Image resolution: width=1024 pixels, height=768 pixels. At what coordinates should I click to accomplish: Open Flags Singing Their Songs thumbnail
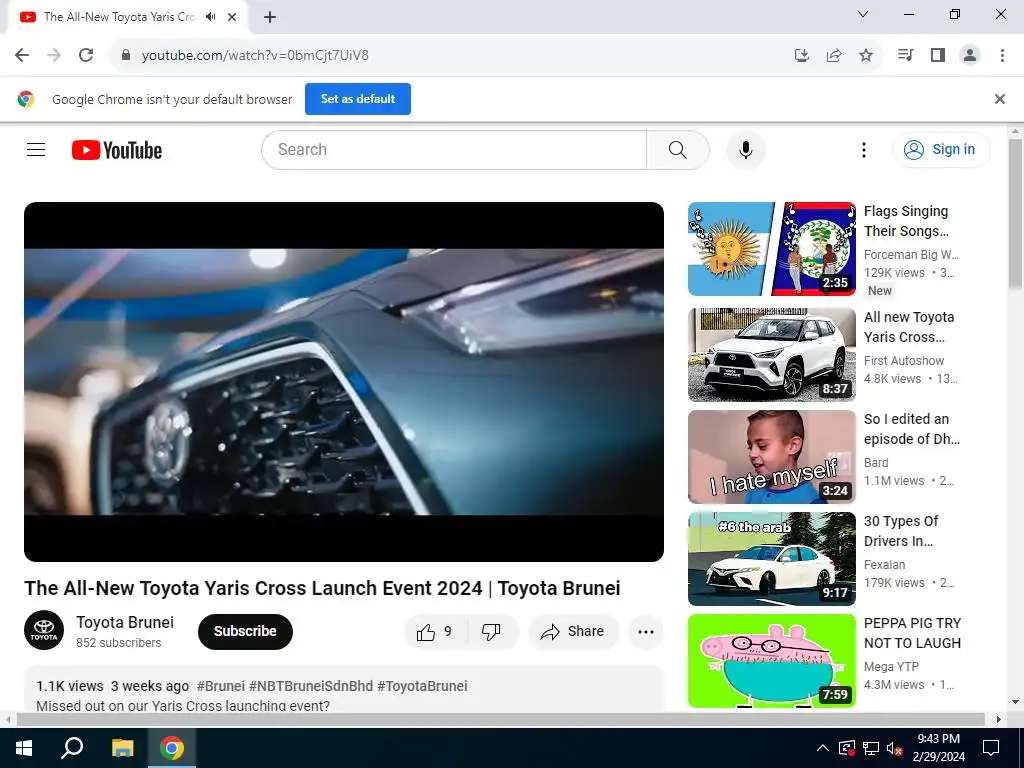771,249
